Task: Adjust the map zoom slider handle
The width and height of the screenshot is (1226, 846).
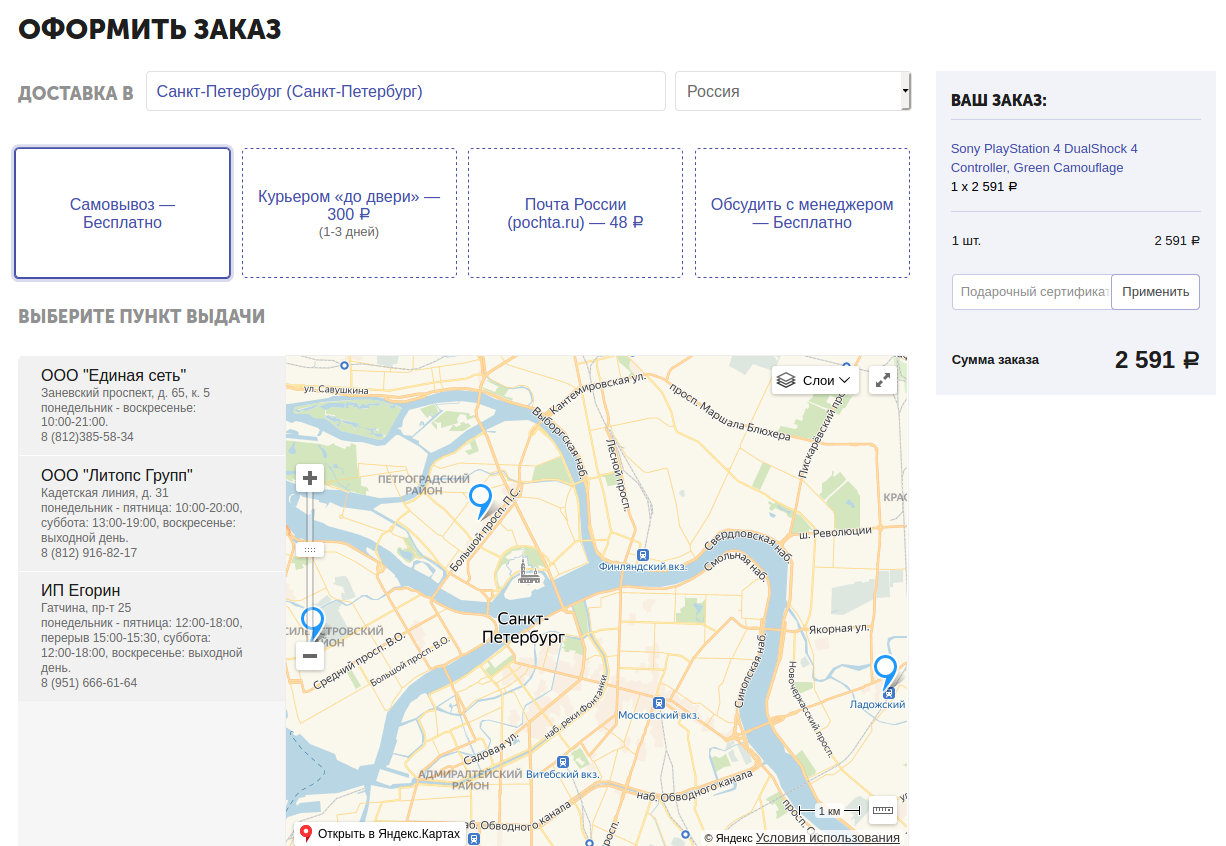Action: click(x=310, y=549)
